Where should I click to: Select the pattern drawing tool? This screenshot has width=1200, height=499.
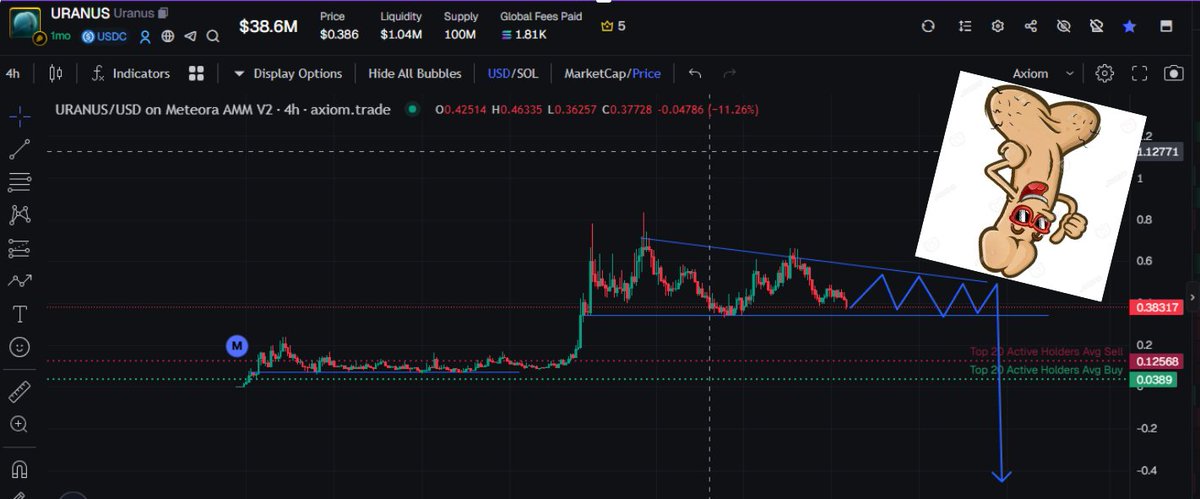point(19,215)
